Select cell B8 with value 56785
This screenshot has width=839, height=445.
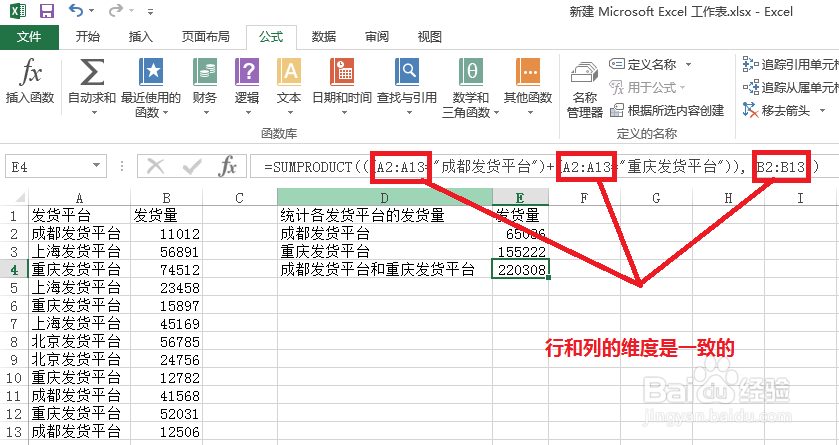click(166, 341)
